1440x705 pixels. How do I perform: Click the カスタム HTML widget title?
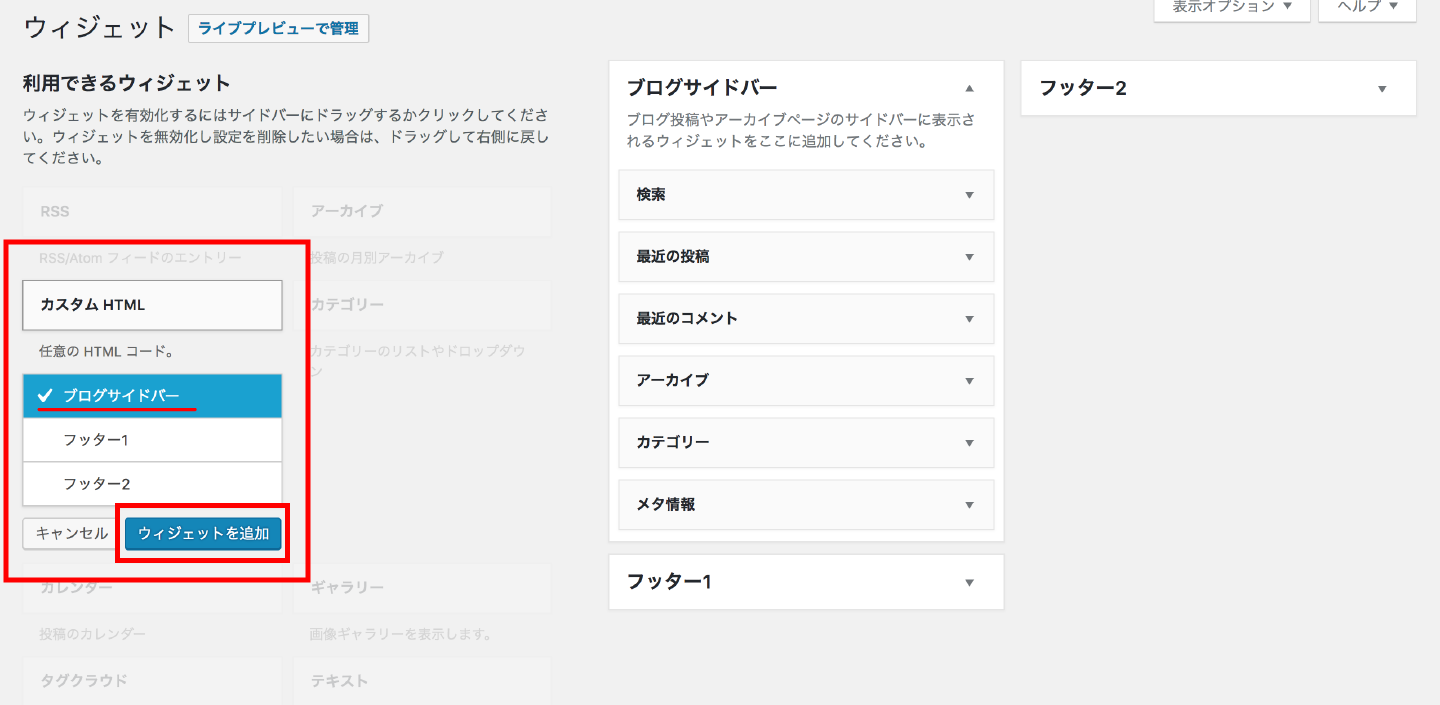152,305
